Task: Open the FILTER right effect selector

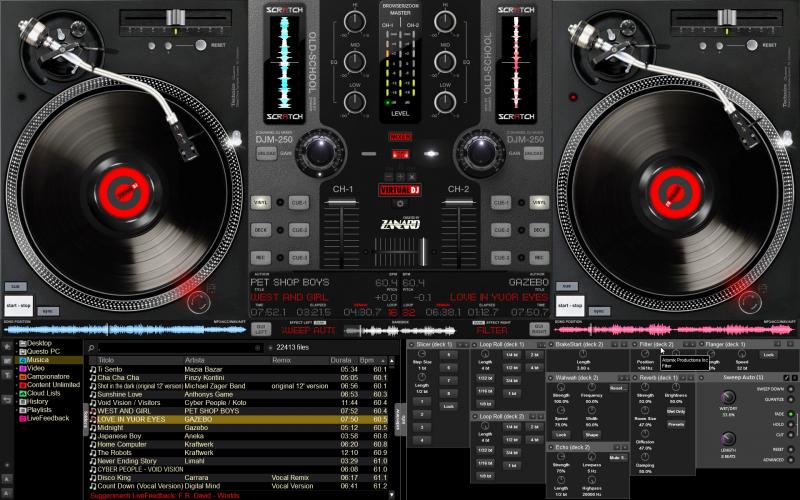Action: coord(492,331)
